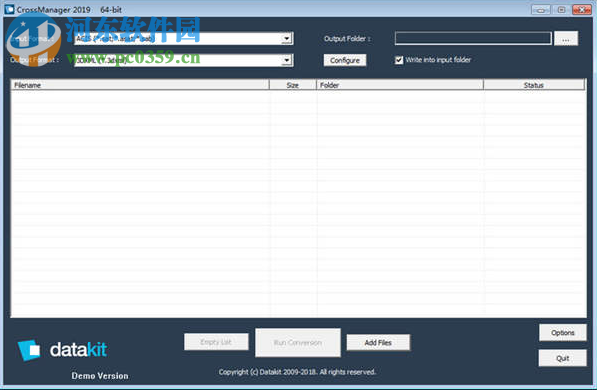
Task: Click the CrossManager title bar app icon
Action: [9, 9]
